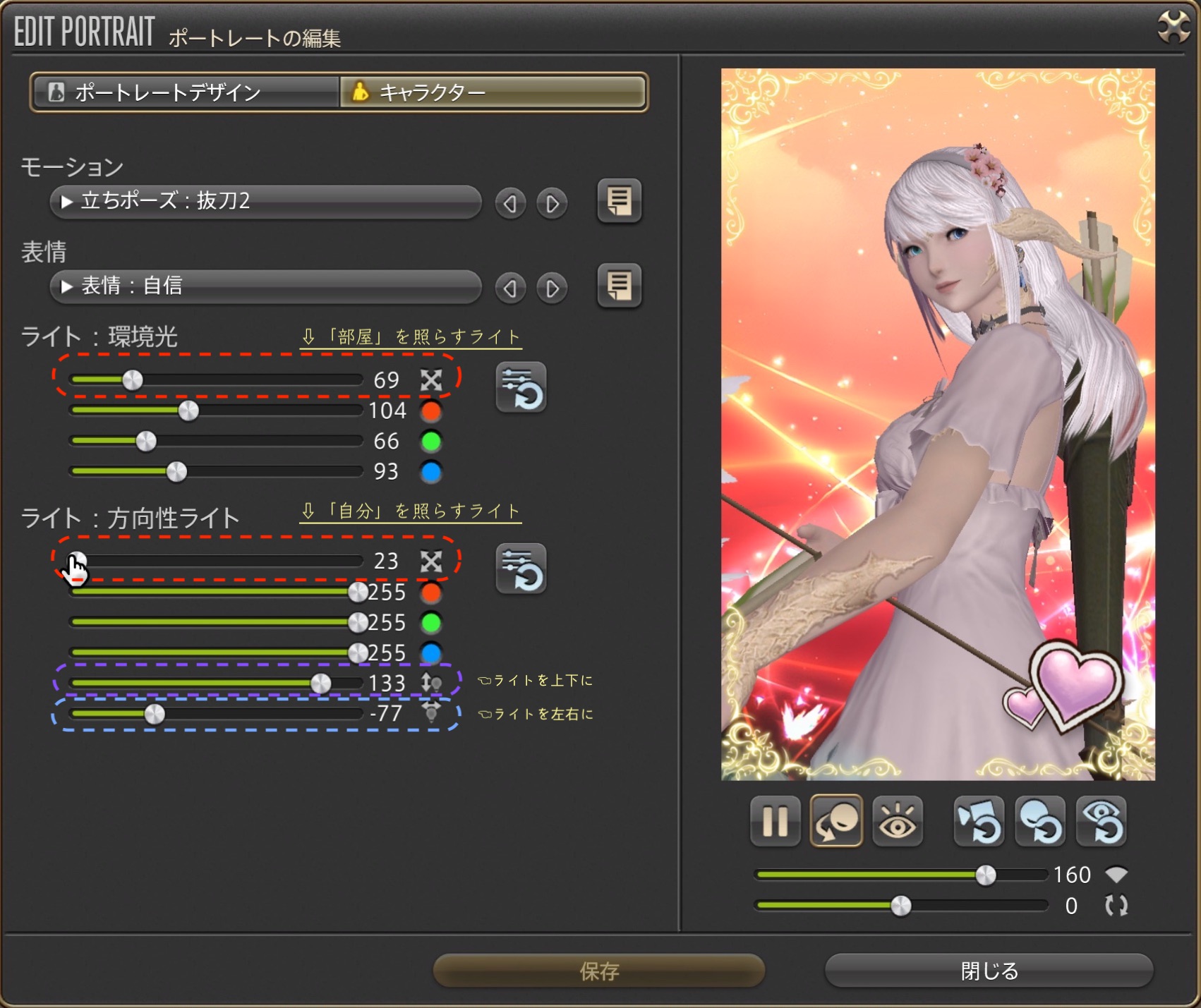Click red color dot for ambient light
This screenshot has width=1201, height=1008.
point(431,411)
